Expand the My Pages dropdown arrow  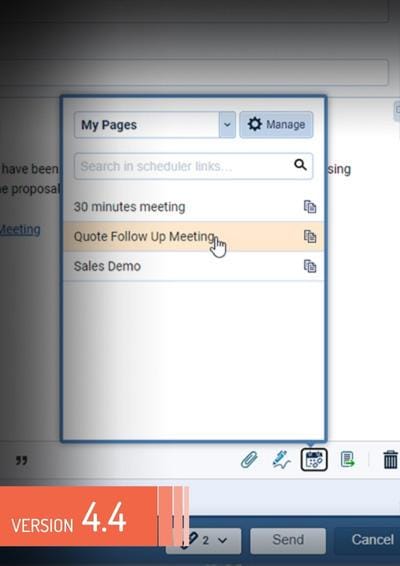pyautogui.click(x=227, y=125)
